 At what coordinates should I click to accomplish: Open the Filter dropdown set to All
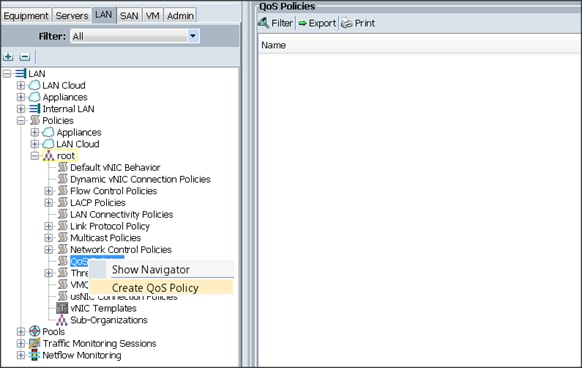pyautogui.click(x=135, y=36)
